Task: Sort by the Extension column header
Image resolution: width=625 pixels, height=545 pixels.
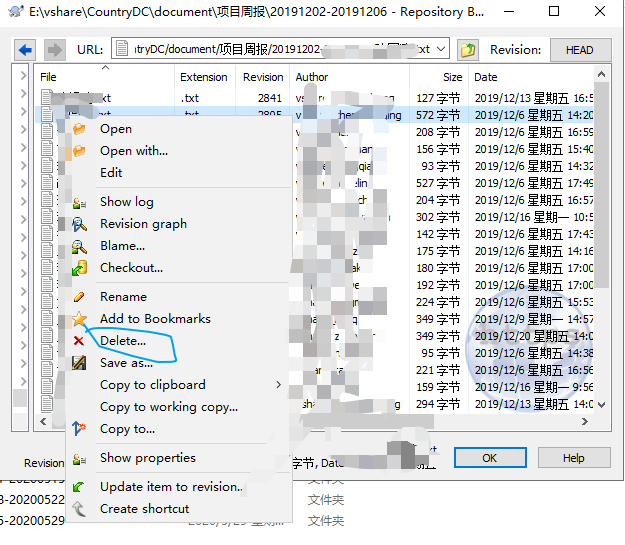Action: (x=204, y=77)
